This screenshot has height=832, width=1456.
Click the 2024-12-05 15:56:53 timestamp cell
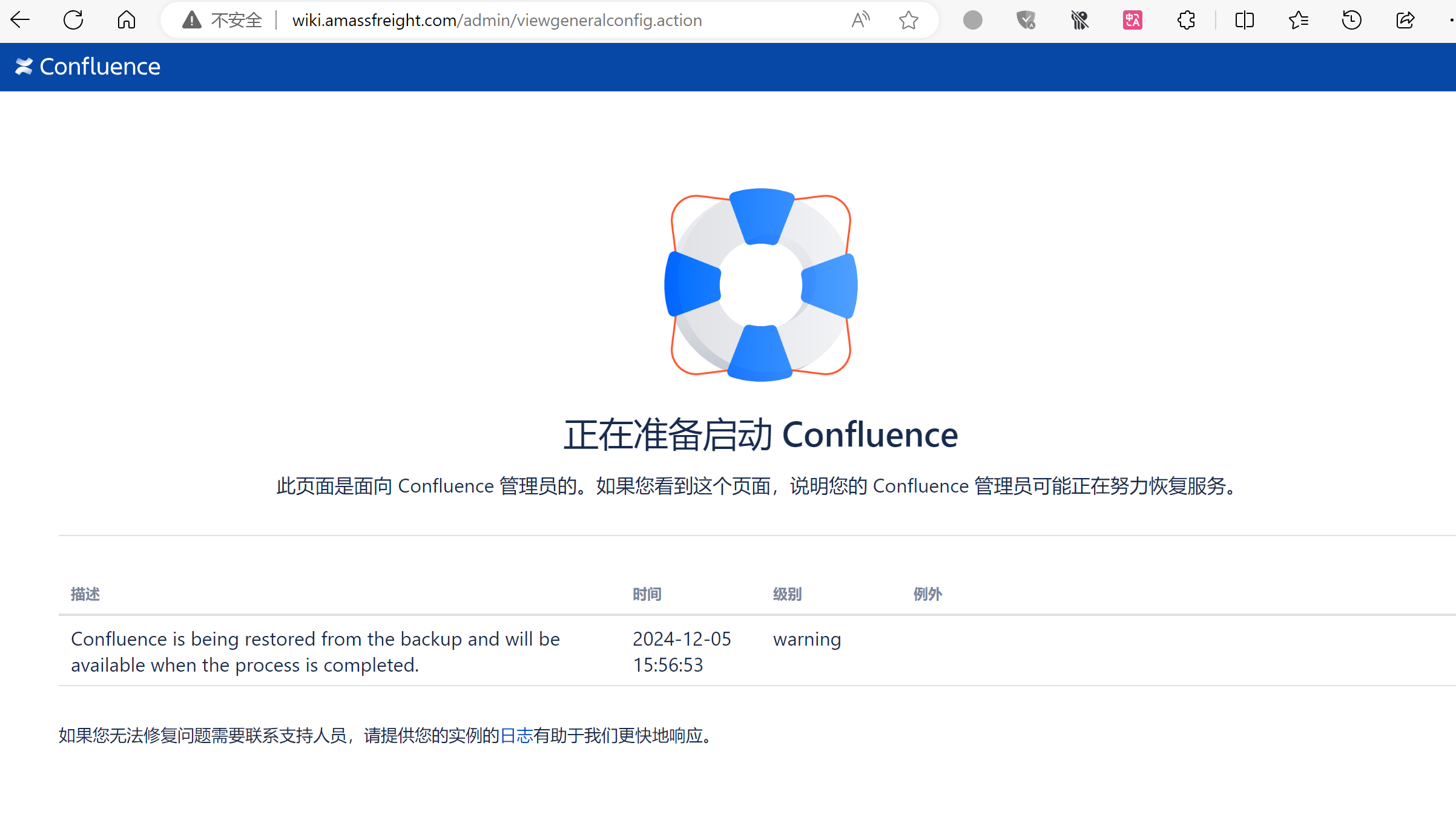pyautogui.click(x=682, y=652)
